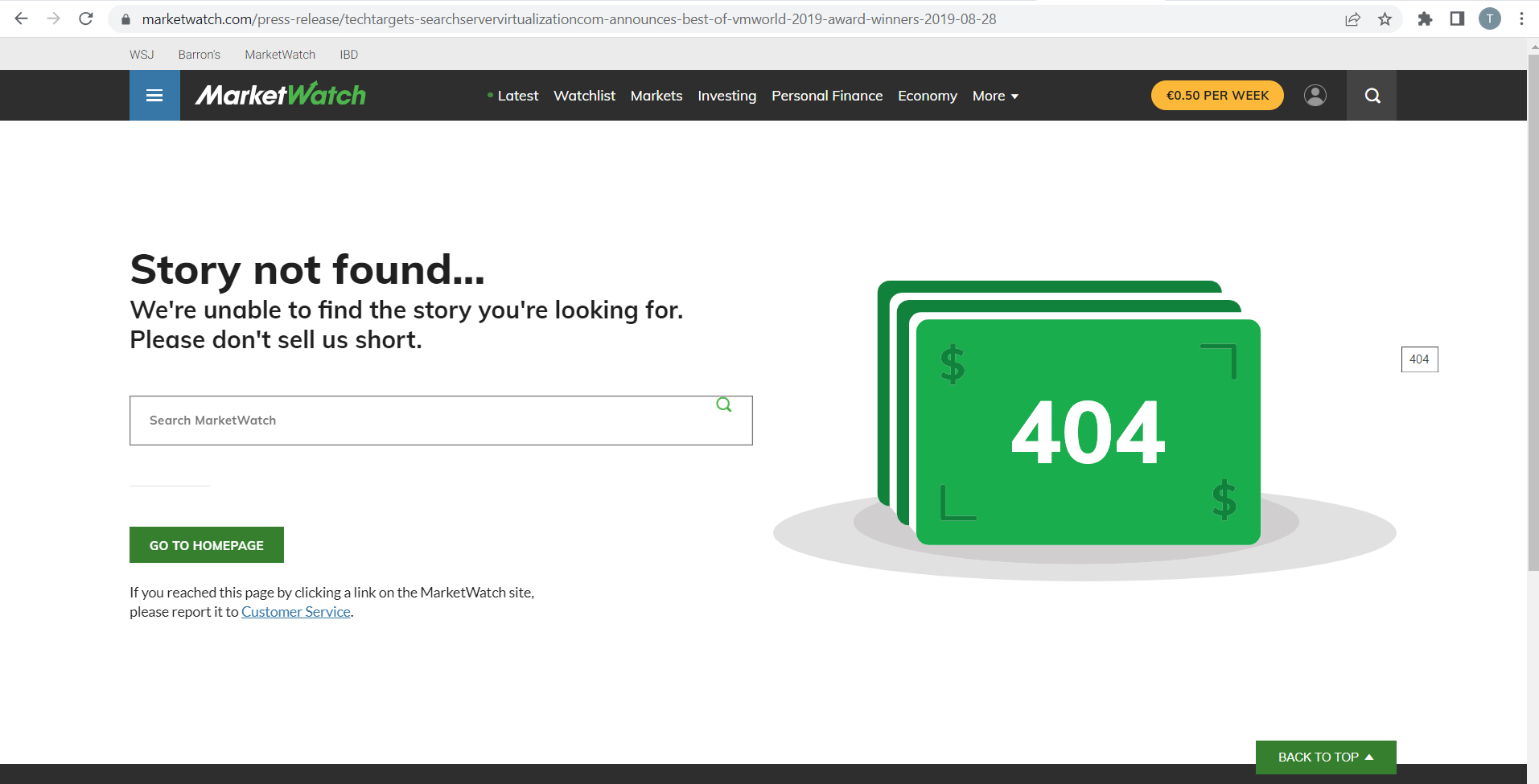Viewport: 1539px width, 784px height.
Task: Expand the More dropdown menu
Action: pos(995,96)
